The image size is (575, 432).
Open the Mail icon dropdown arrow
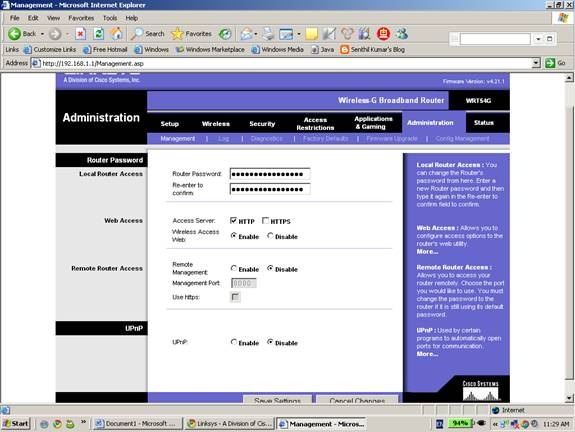point(256,34)
